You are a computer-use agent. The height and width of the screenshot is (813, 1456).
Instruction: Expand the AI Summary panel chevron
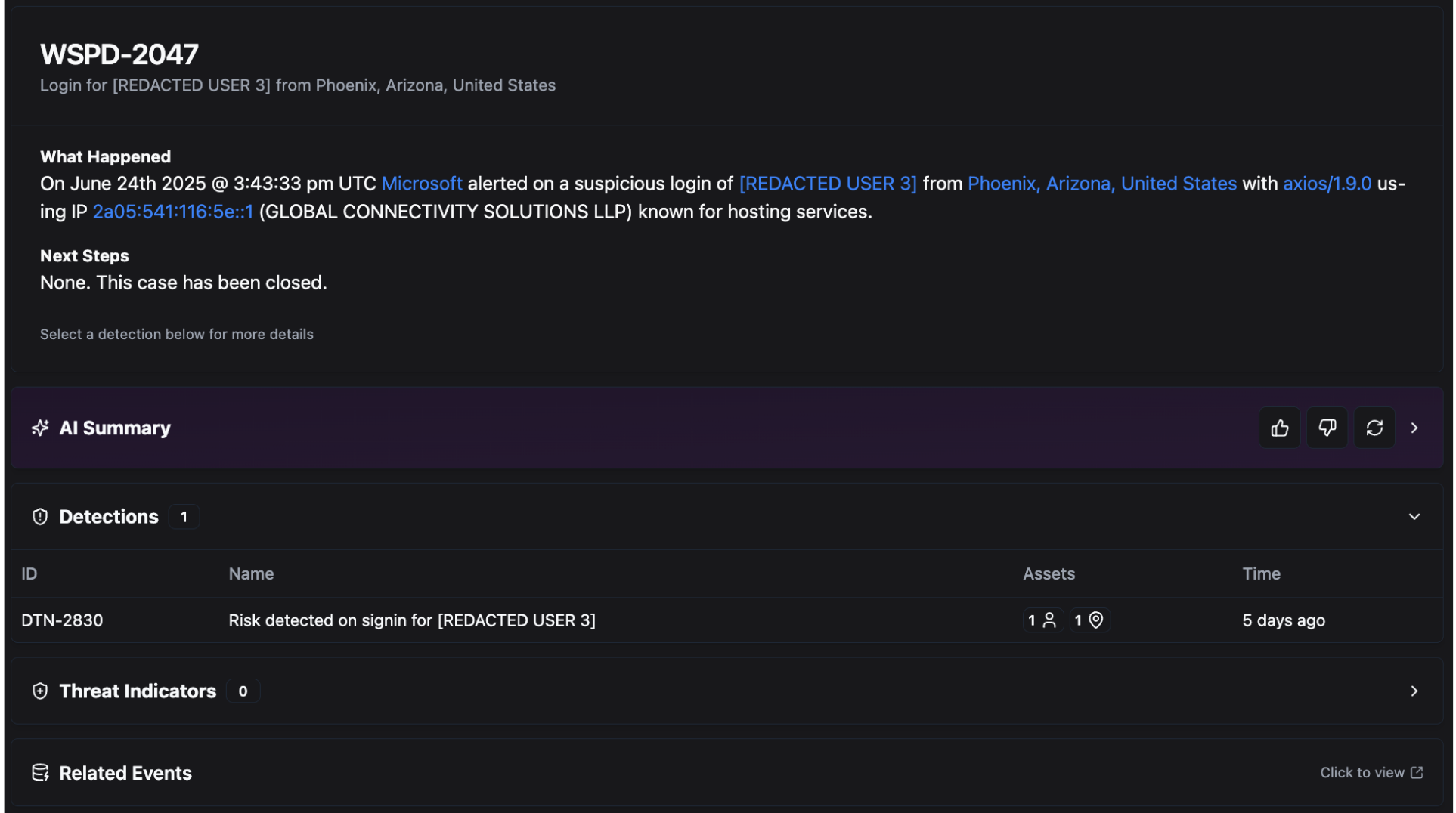1414,428
